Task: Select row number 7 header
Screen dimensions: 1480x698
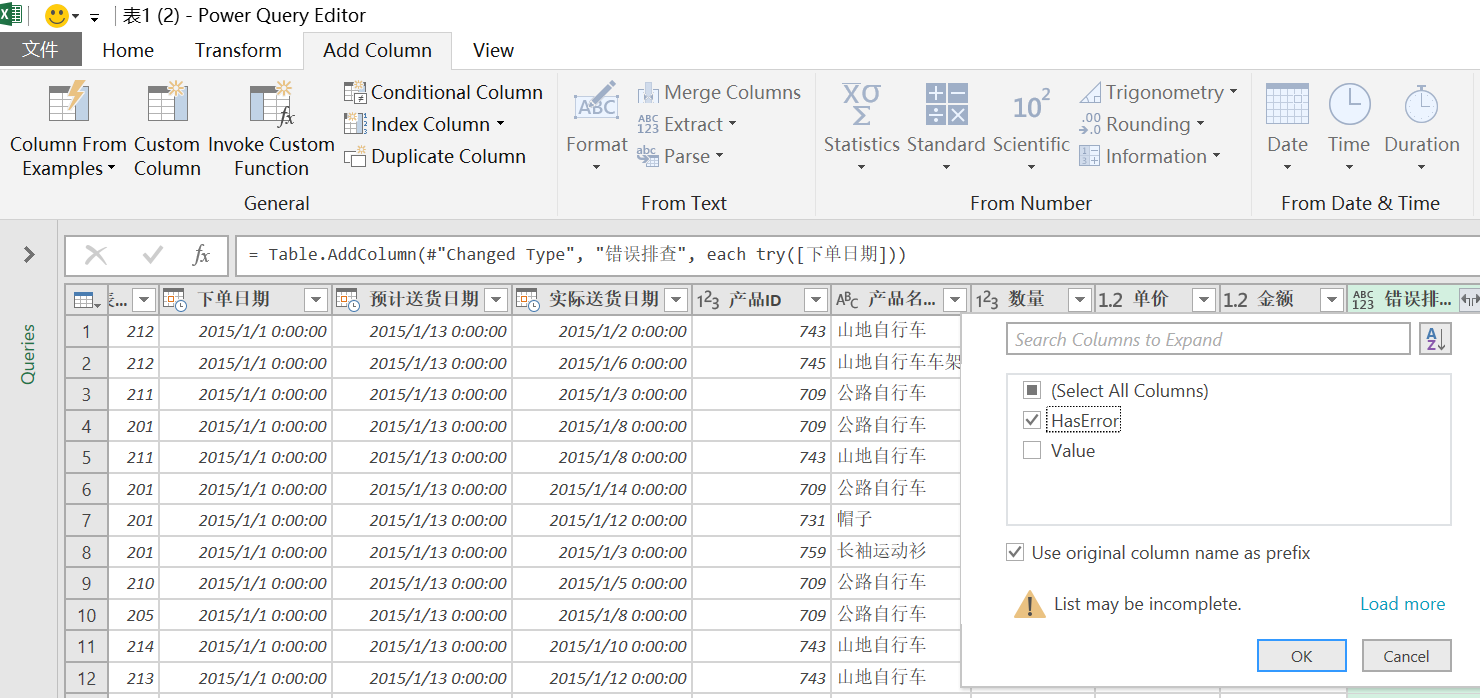Action: [x=86, y=520]
